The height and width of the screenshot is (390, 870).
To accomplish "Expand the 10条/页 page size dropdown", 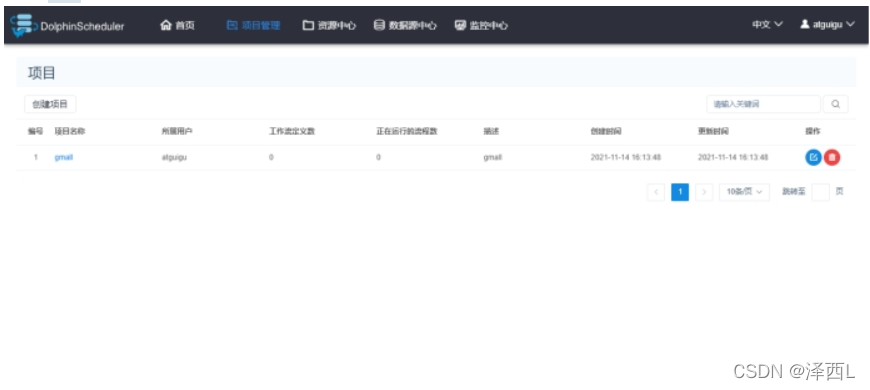I will (x=744, y=192).
